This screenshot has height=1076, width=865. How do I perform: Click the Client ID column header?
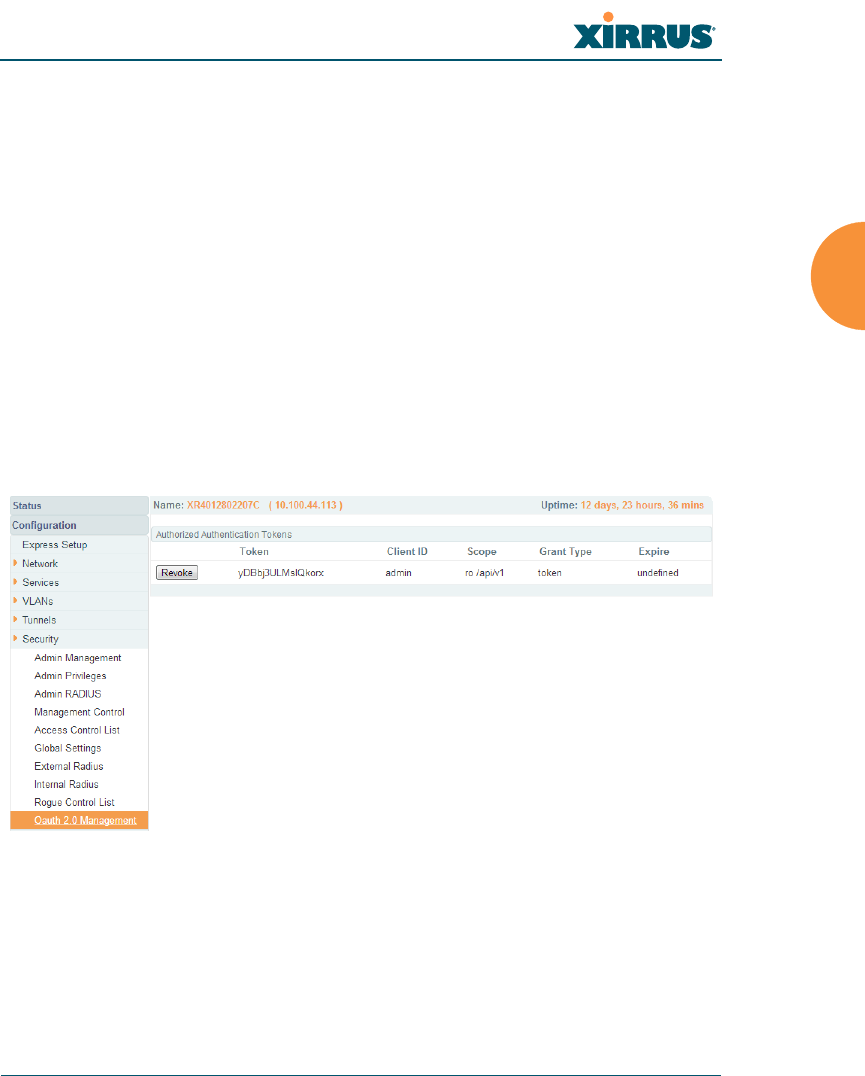point(407,552)
